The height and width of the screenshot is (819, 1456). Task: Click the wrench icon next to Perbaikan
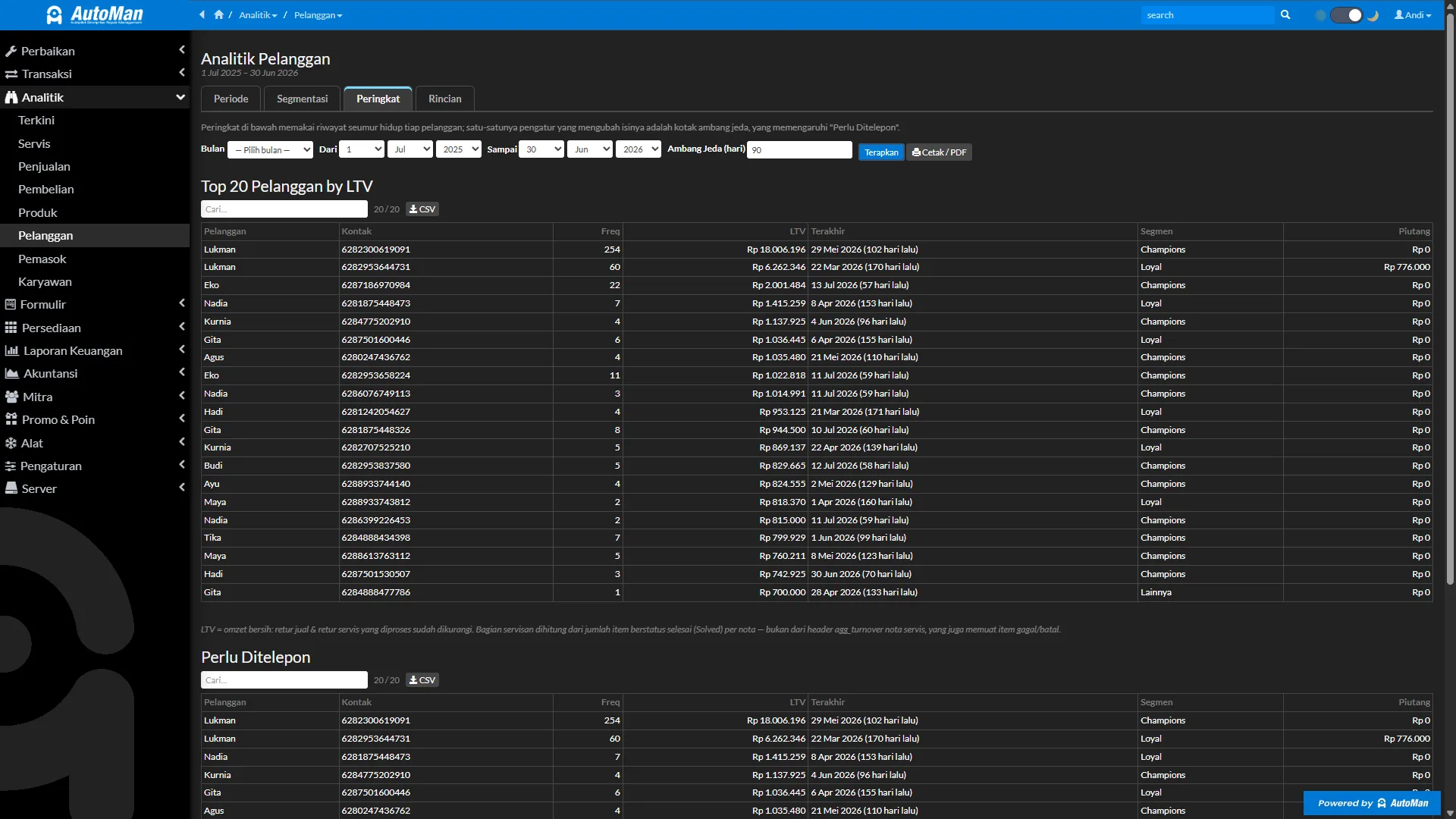click(11, 52)
